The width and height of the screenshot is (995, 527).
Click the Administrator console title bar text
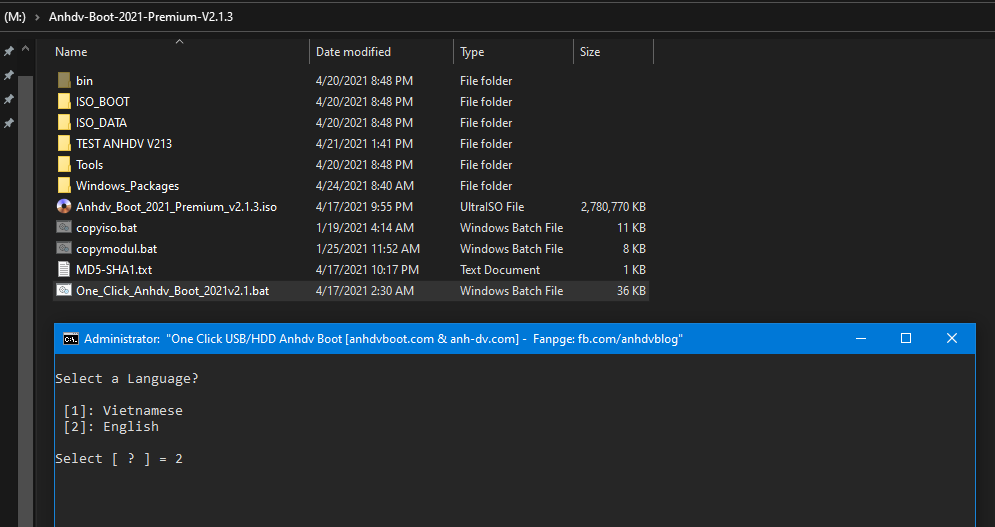tap(383, 338)
